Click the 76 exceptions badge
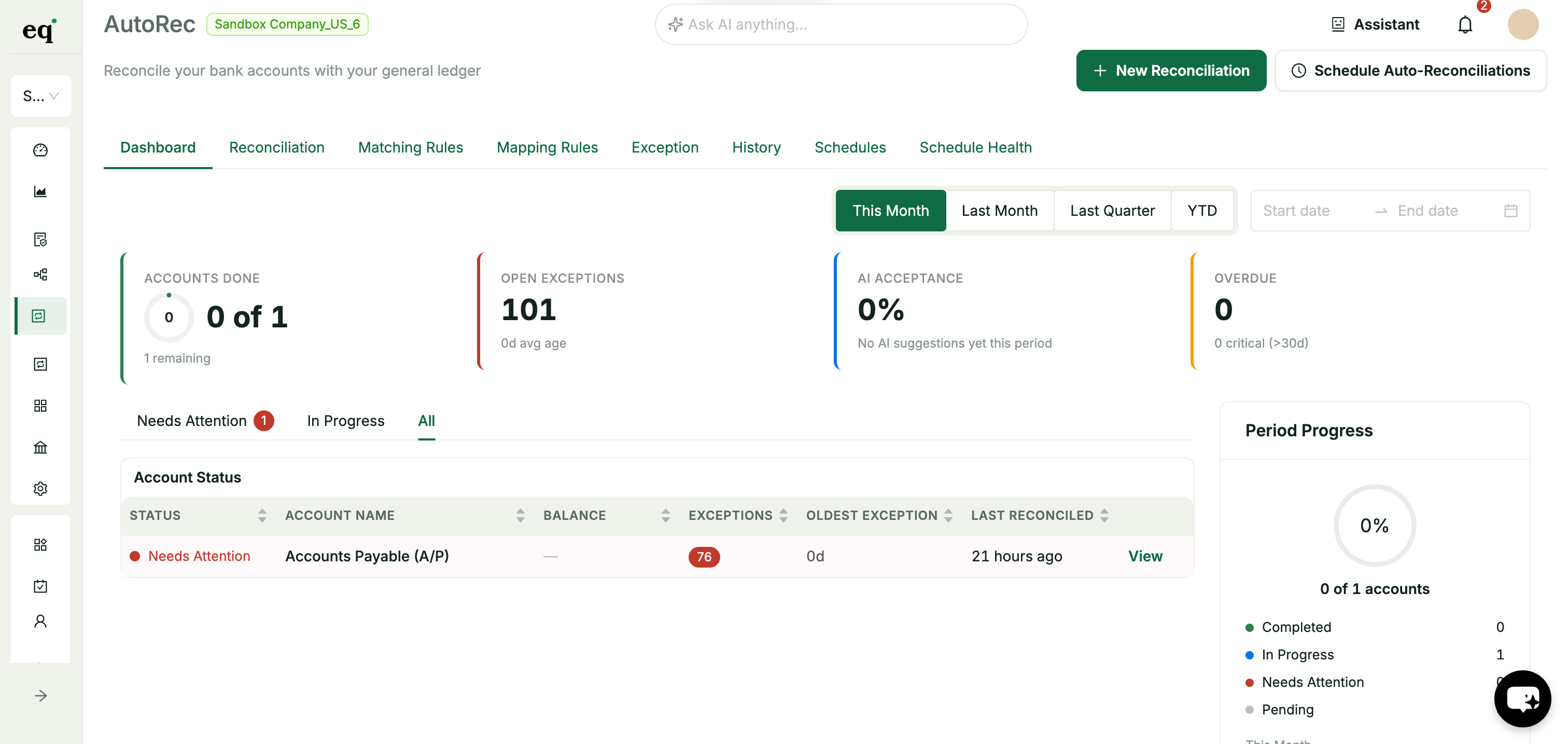This screenshot has width=1568, height=744. coord(704,557)
